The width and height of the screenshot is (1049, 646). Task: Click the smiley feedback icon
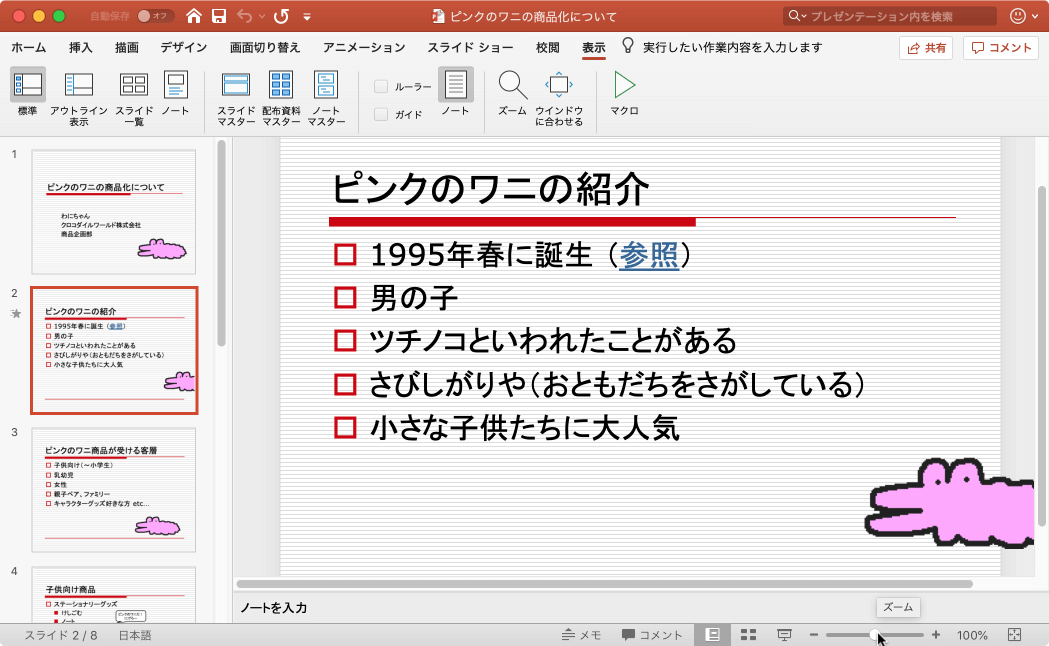pyautogui.click(x=1018, y=15)
